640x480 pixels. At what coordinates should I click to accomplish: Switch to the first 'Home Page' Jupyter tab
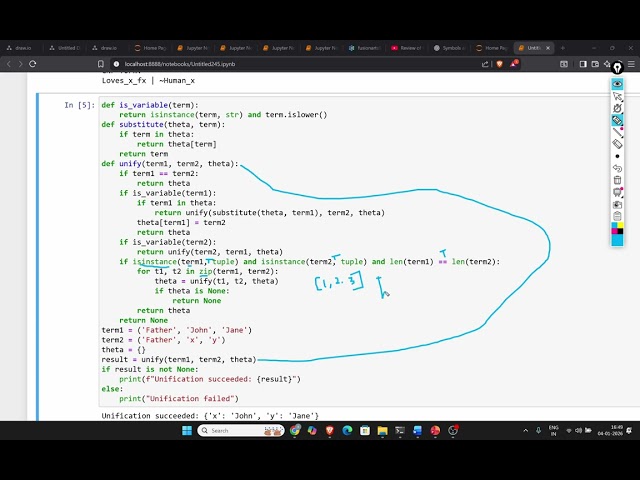coord(150,48)
